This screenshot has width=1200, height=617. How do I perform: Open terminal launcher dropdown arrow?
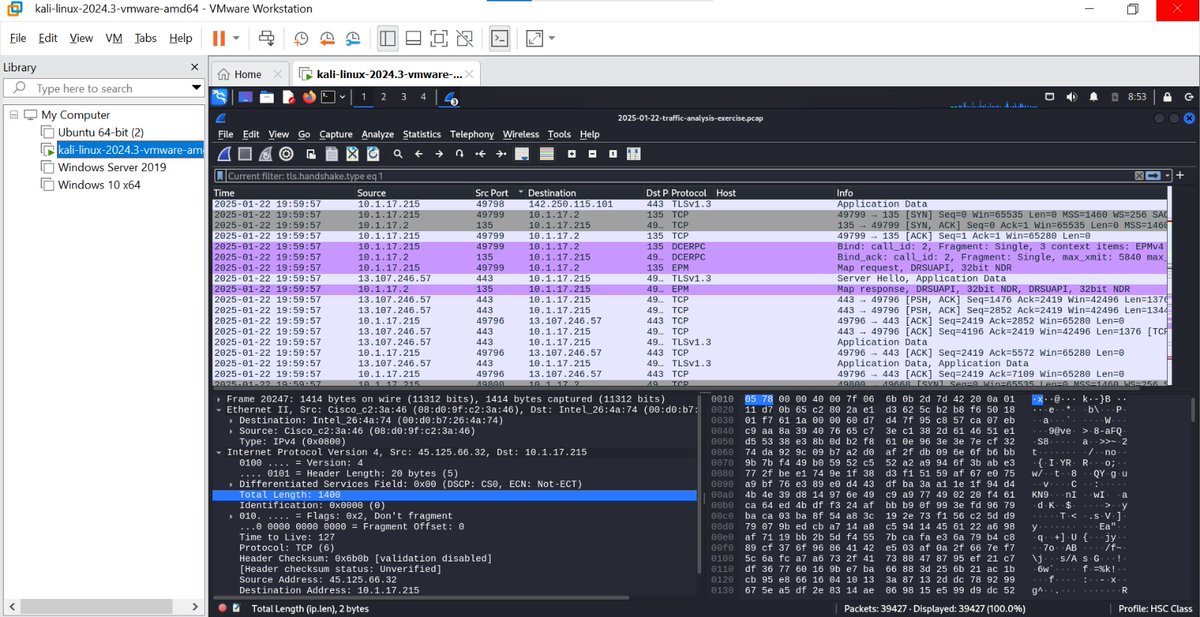click(x=342, y=97)
